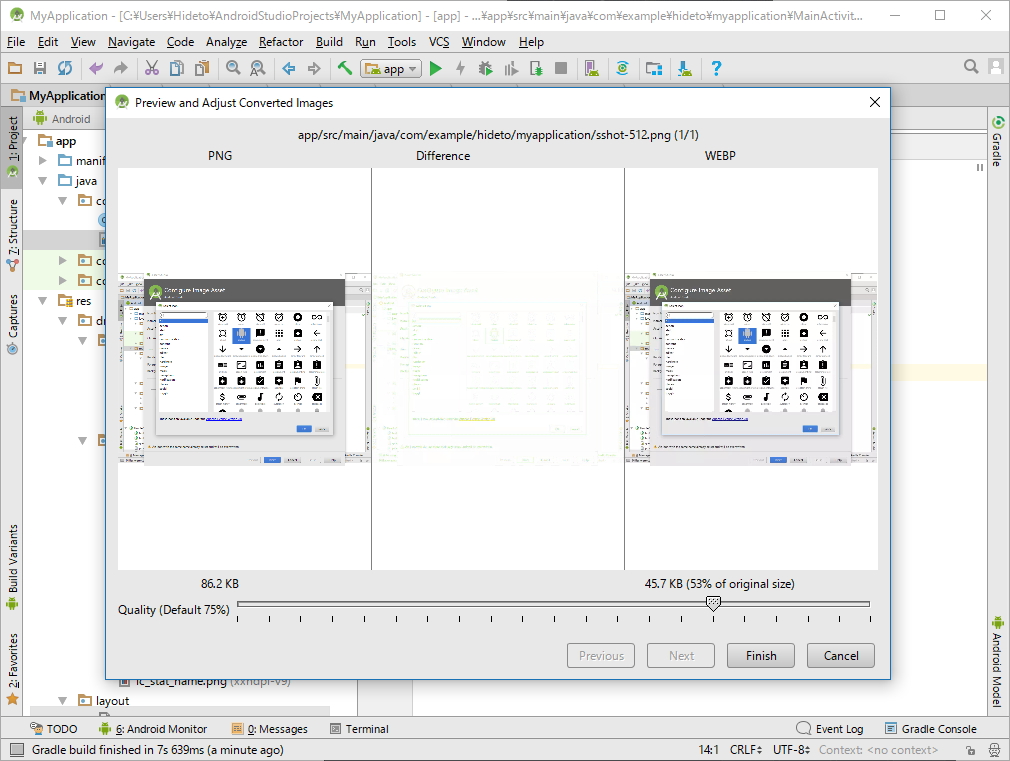Toggle the 2: Favorites tool window
1010x761 pixels.
point(12,669)
